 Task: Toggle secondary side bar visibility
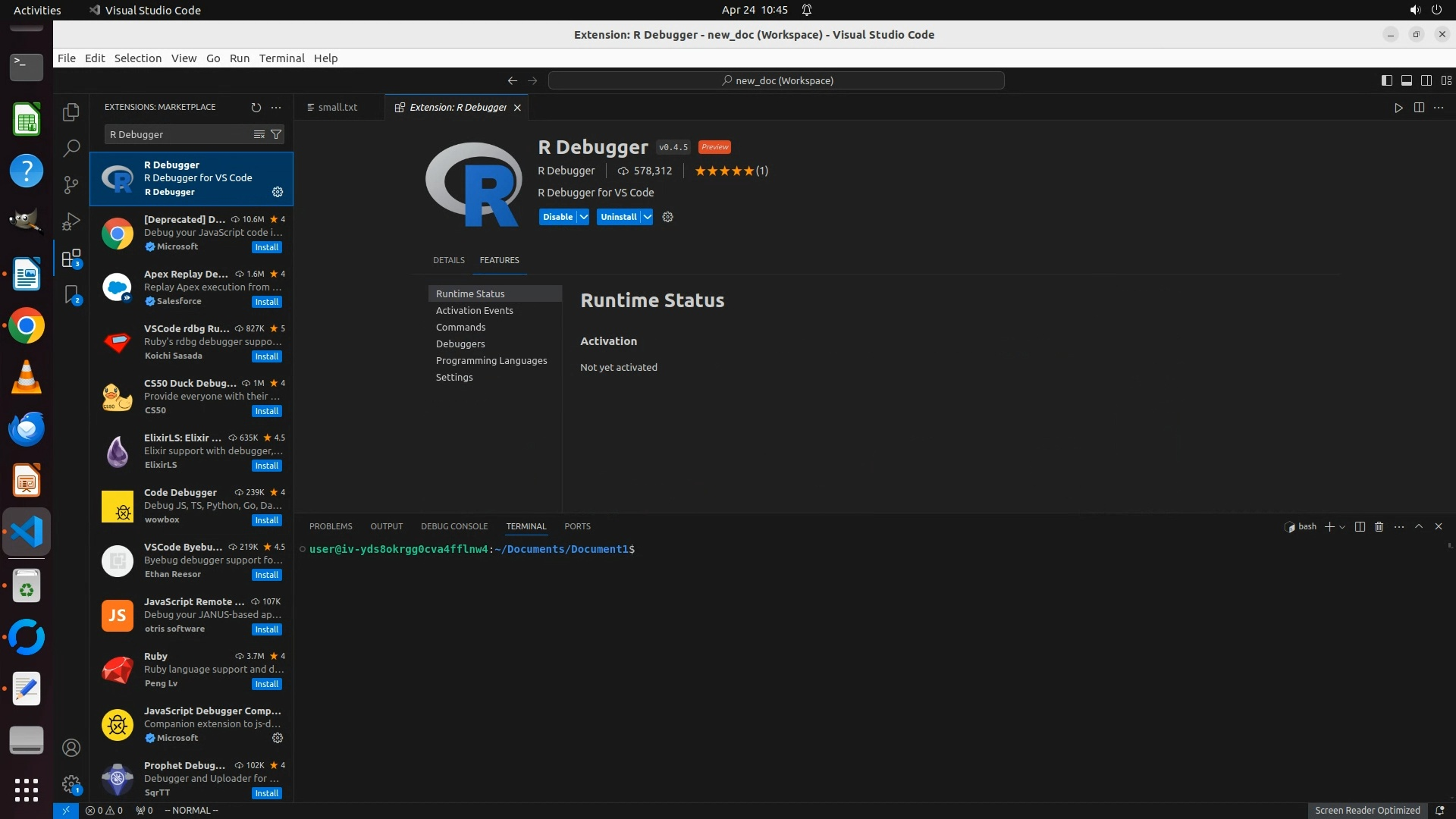(1426, 80)
